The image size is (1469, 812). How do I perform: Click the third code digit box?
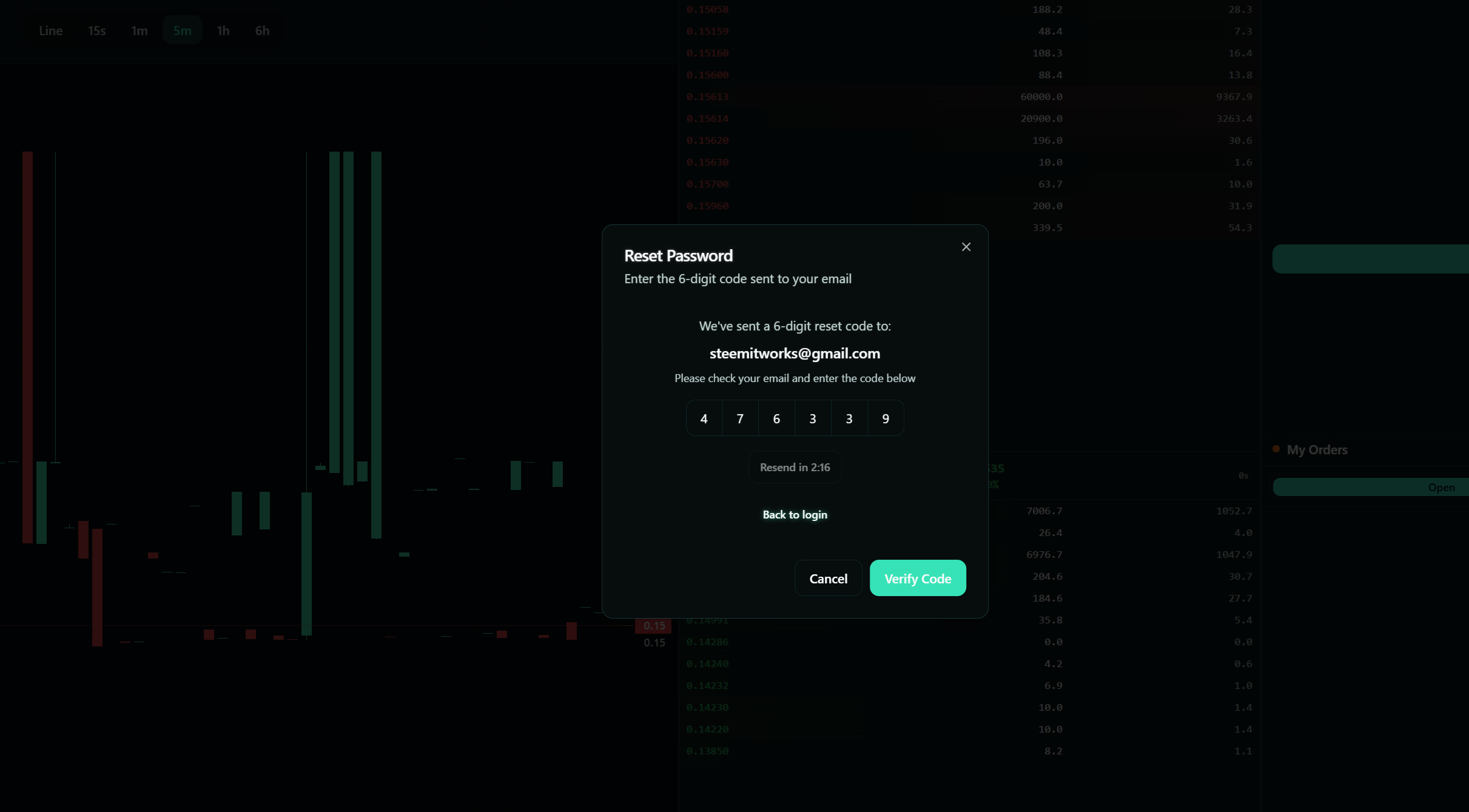[x=776, y=418]
